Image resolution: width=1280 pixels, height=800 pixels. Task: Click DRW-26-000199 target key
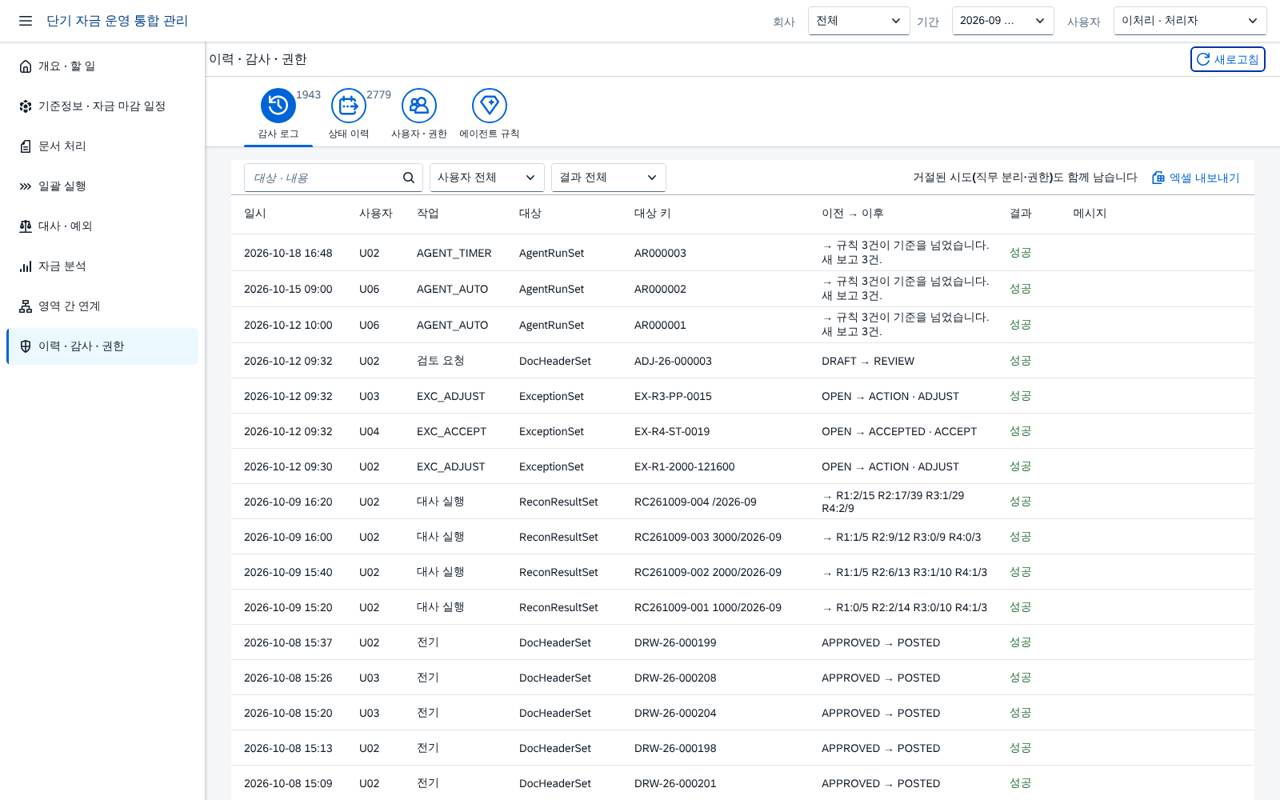pyautogui.click(x=675, y=643)
